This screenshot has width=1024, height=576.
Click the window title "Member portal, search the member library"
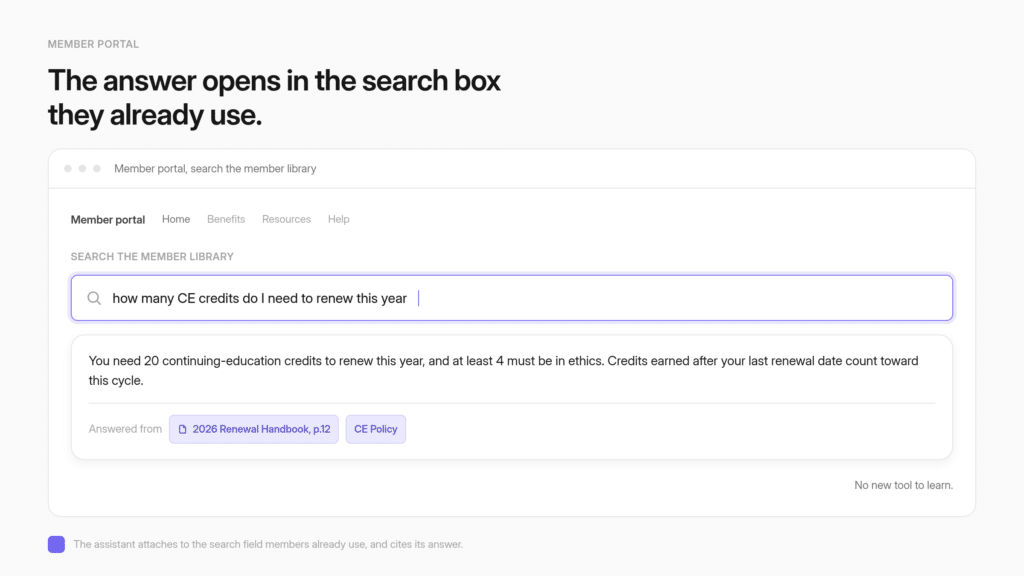pyautogui.click(x=215, y=168)
